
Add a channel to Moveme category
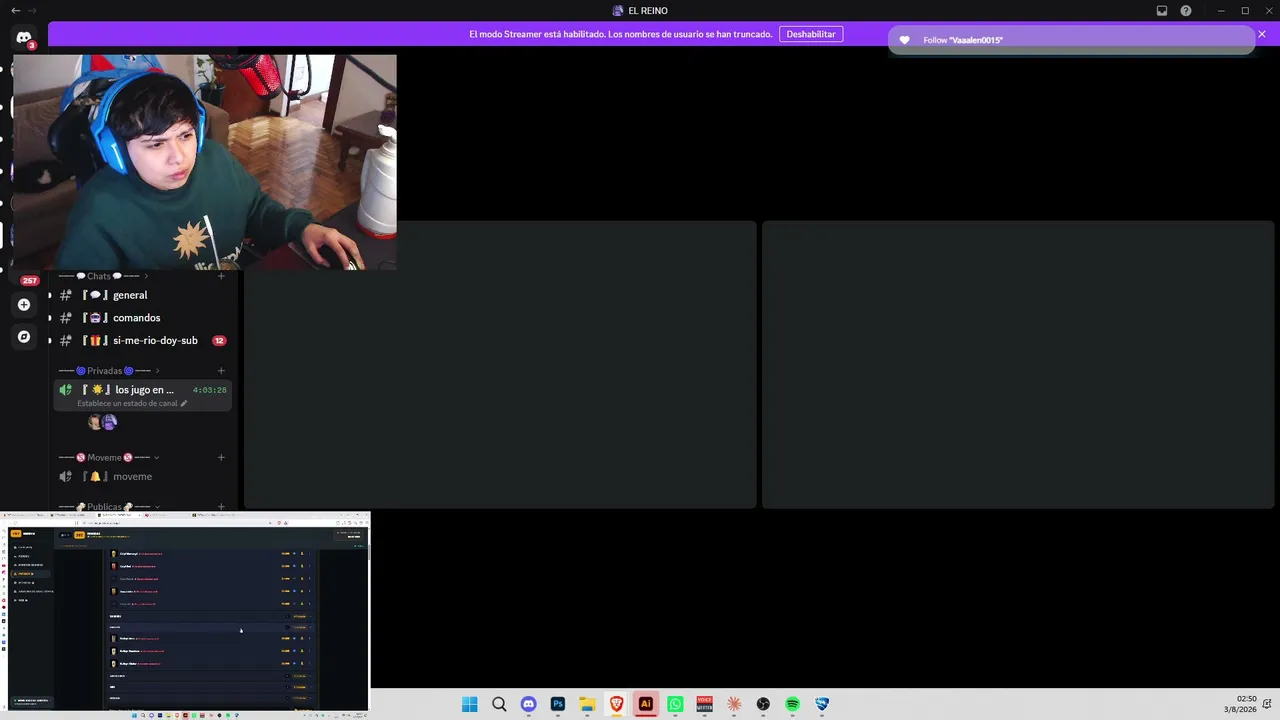click(x=221, y=458)
